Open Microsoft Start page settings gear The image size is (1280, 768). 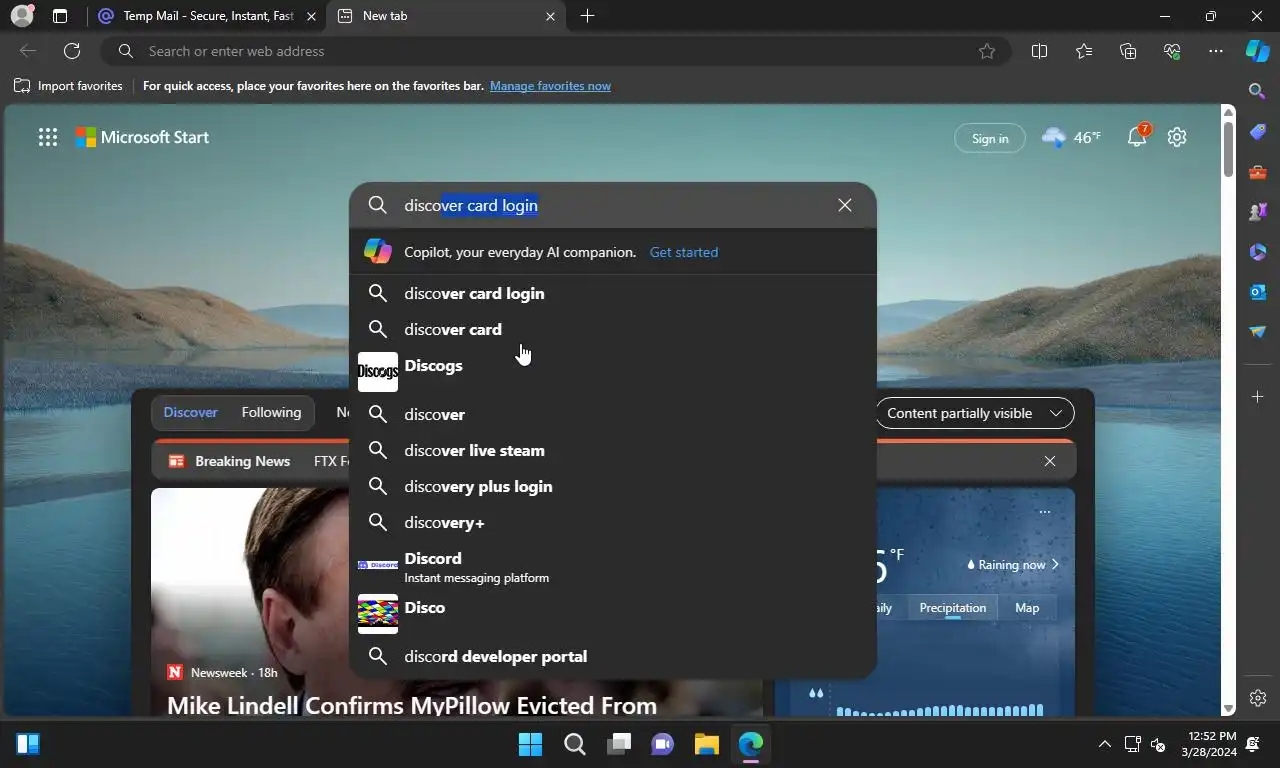[x=1177, y=137]
